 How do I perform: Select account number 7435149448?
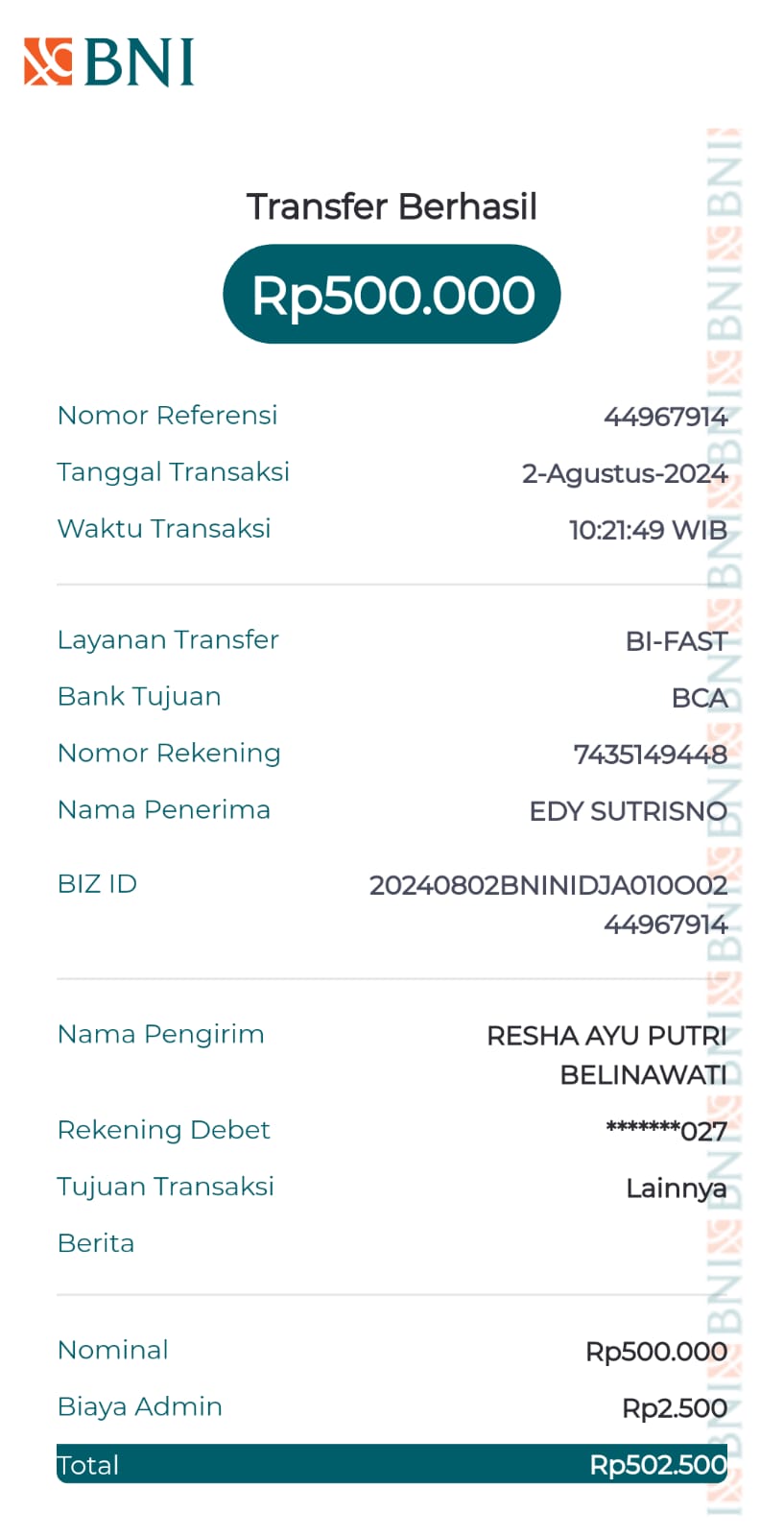coord(650,755)
